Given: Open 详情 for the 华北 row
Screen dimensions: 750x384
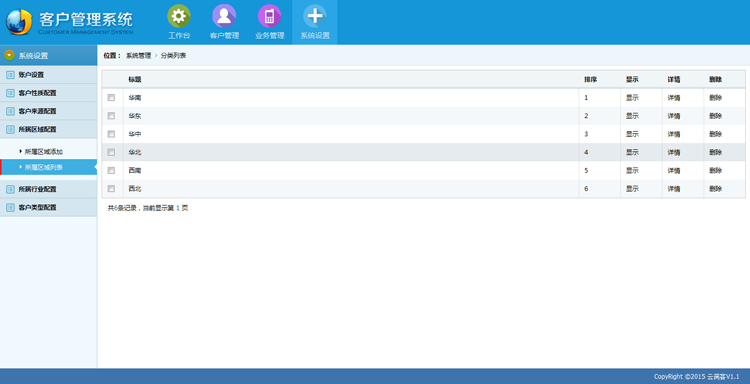Looking at the screenshot, I should point(674,152).
